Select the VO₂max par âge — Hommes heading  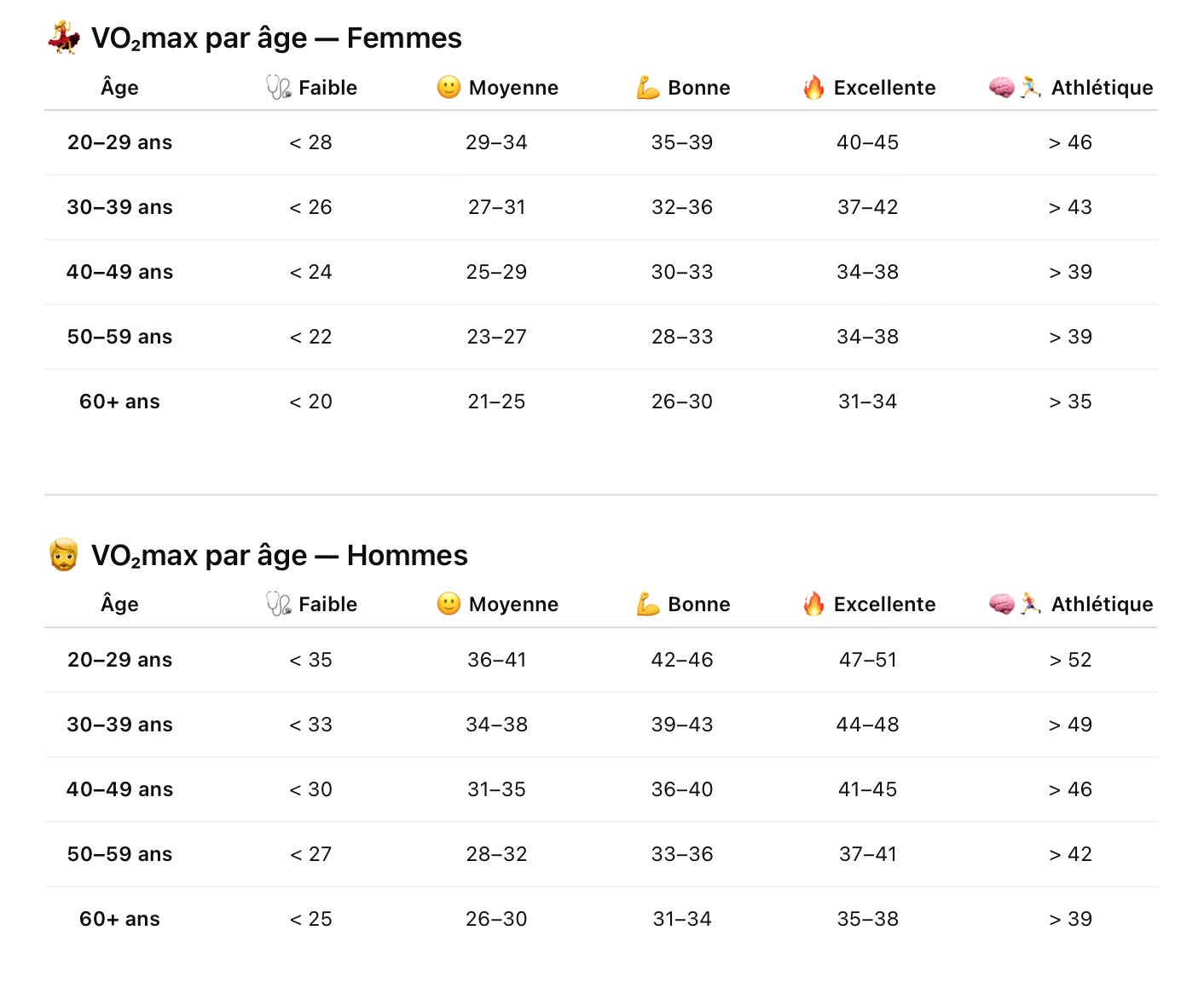pos(280,556)
